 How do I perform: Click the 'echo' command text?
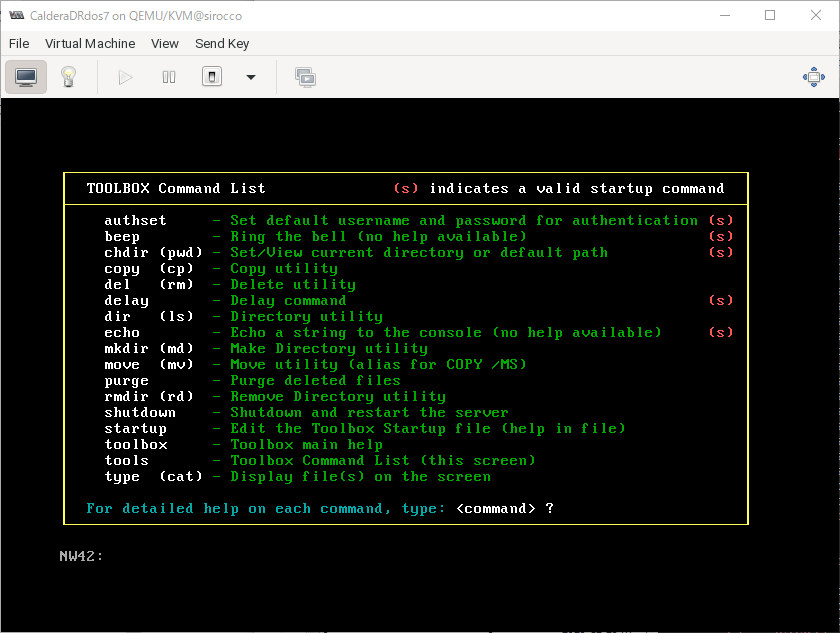[122, 333]
